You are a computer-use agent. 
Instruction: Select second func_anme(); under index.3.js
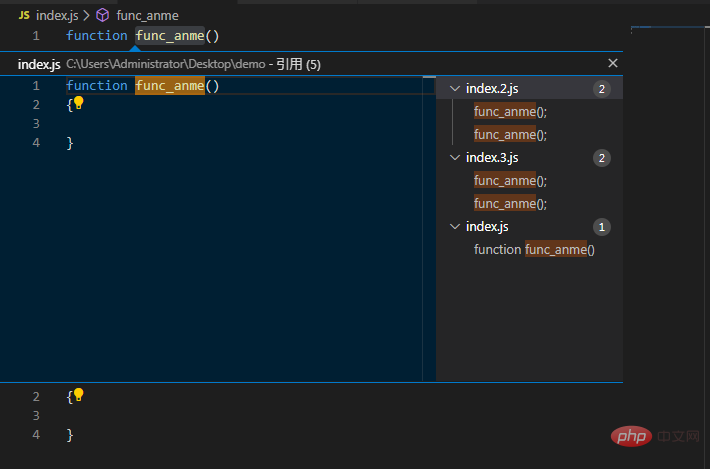(510, 204)
